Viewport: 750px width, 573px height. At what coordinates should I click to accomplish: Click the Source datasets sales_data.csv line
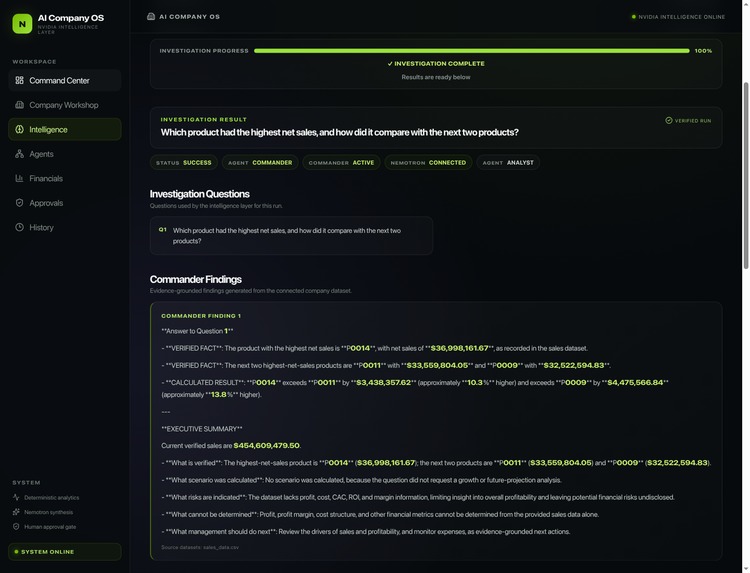click(x=200, y=547)
